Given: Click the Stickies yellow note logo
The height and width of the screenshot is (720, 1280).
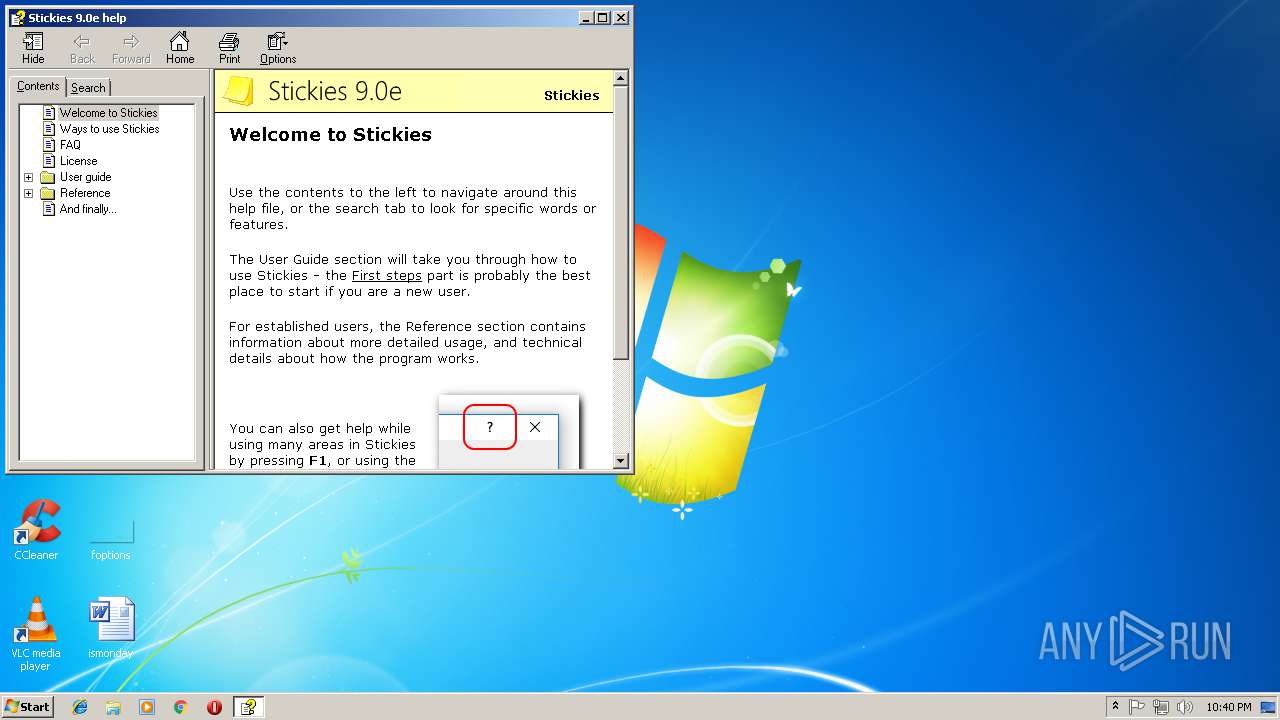Looking at the screenshot, I should (238, 91).
